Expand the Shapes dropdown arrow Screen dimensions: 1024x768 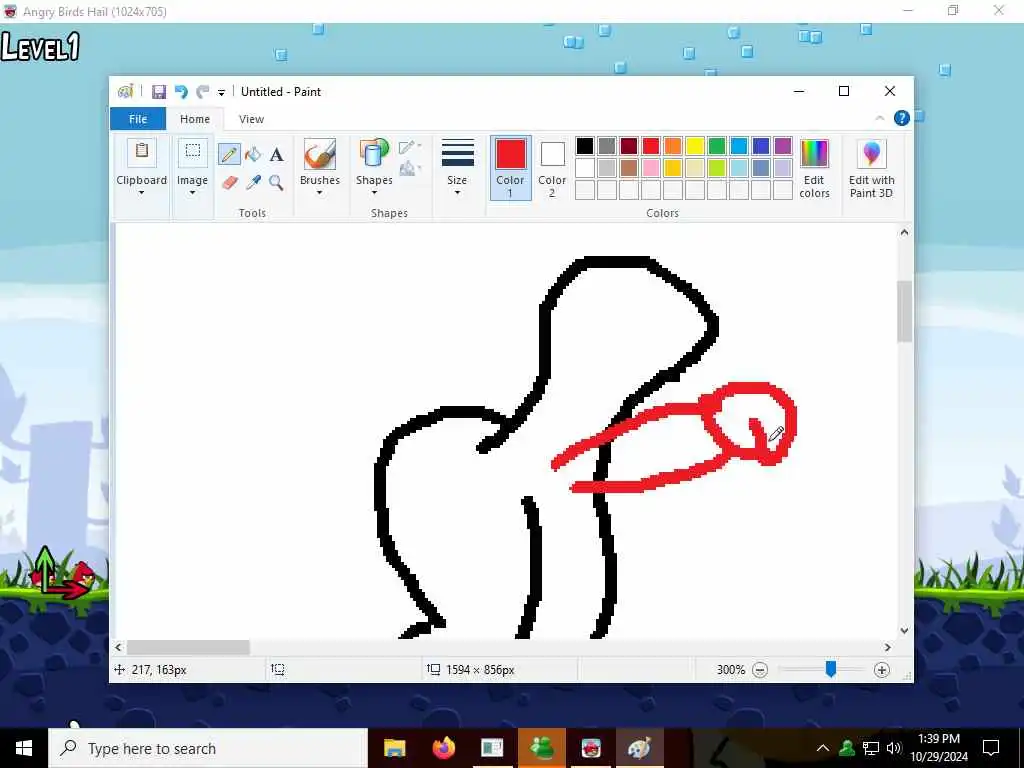374,193
